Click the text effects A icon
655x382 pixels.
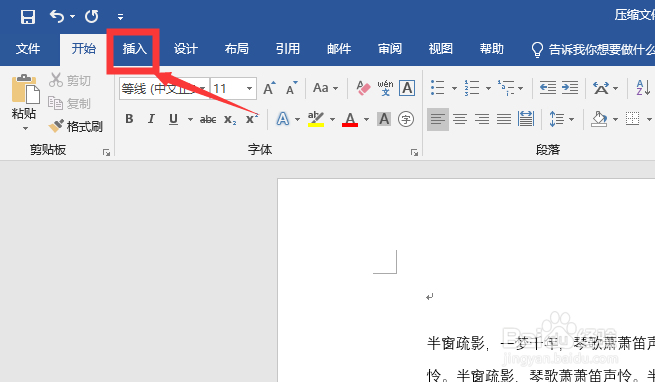[283, 119]
